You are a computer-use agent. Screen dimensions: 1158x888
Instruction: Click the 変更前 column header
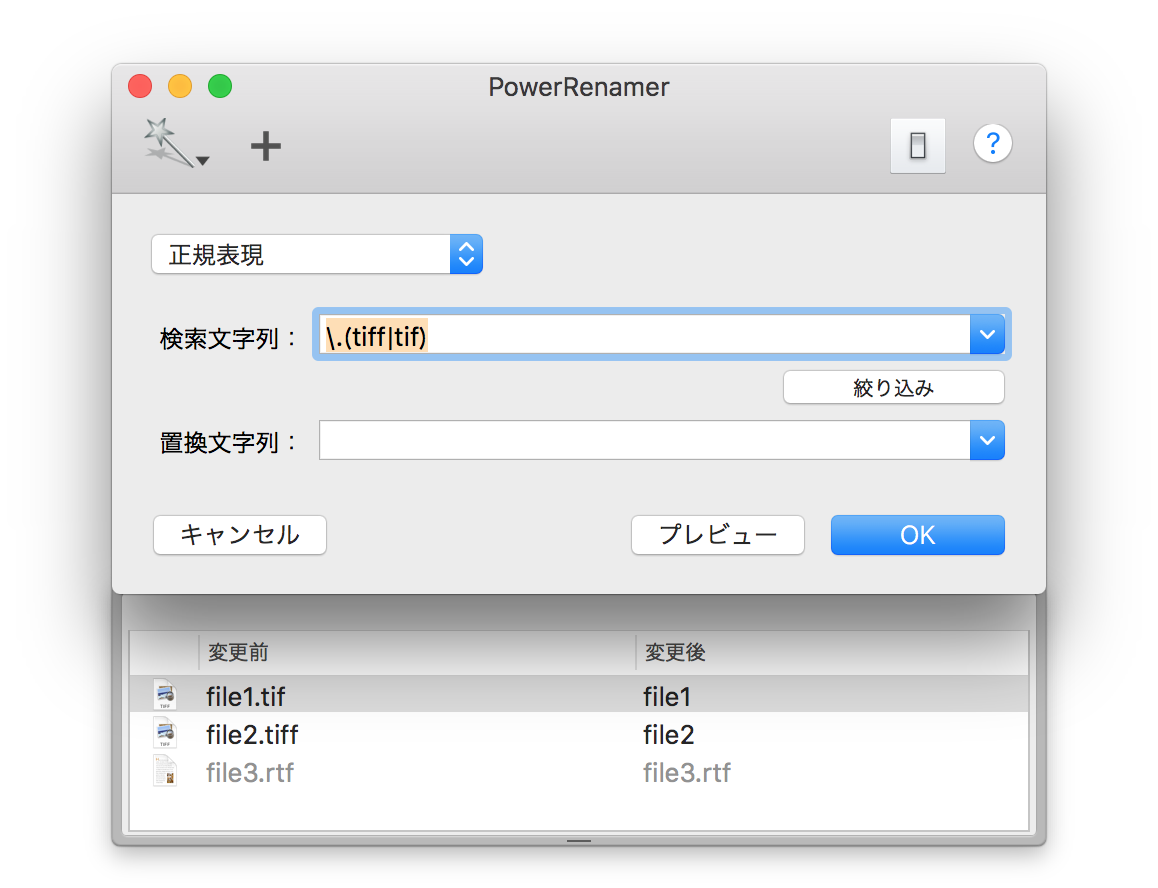tap(415, 653)
